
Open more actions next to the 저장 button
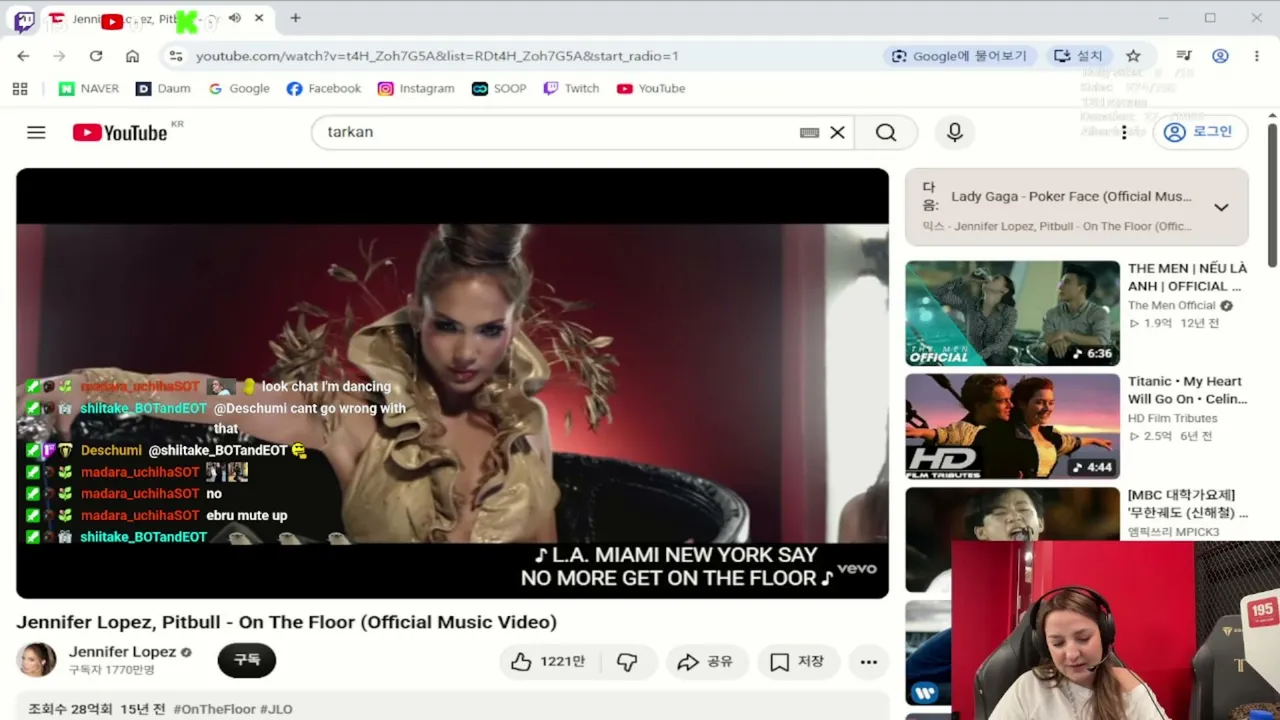tap(868, 662)
